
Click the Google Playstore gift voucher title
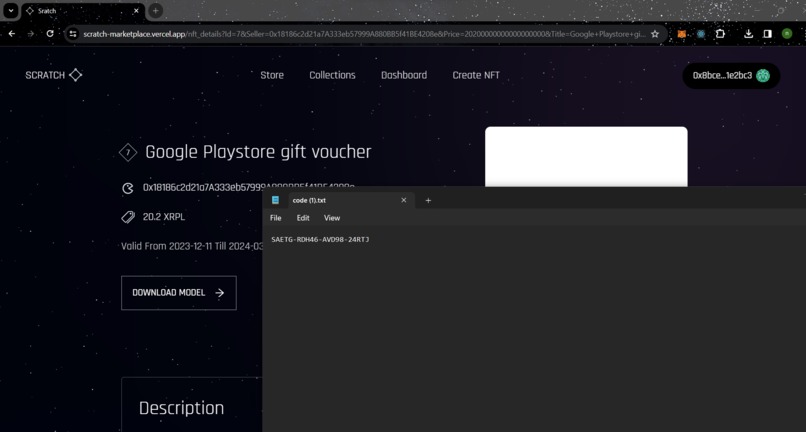(x=258, y=152)
